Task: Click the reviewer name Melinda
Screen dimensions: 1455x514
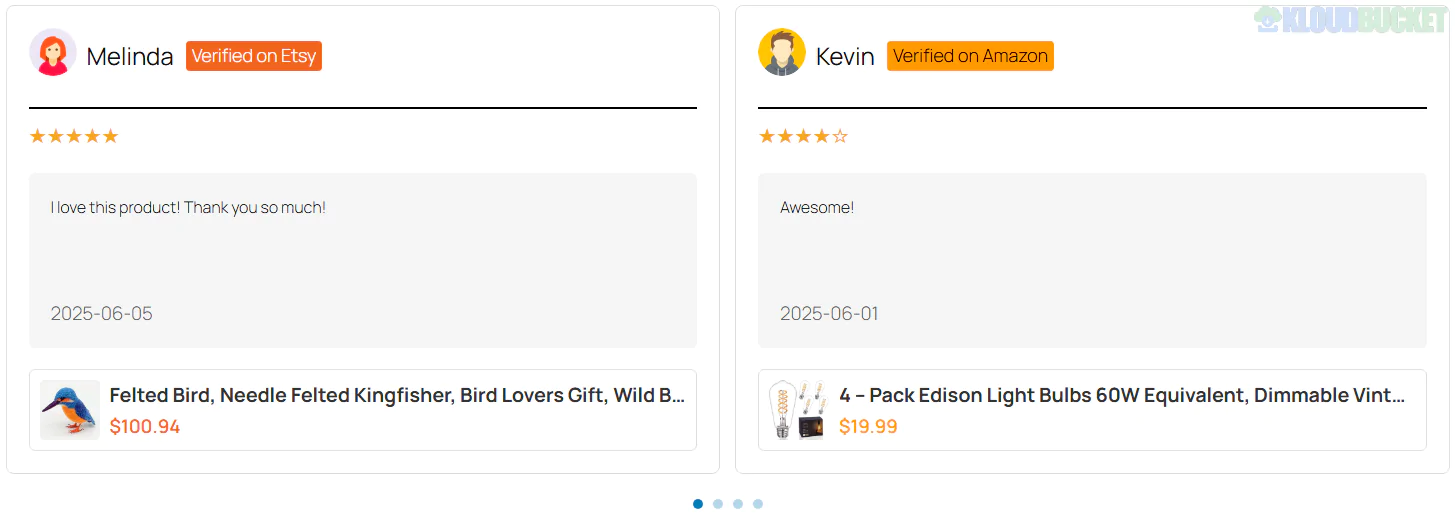Action: pyautogui.click(x=130, y=57)
